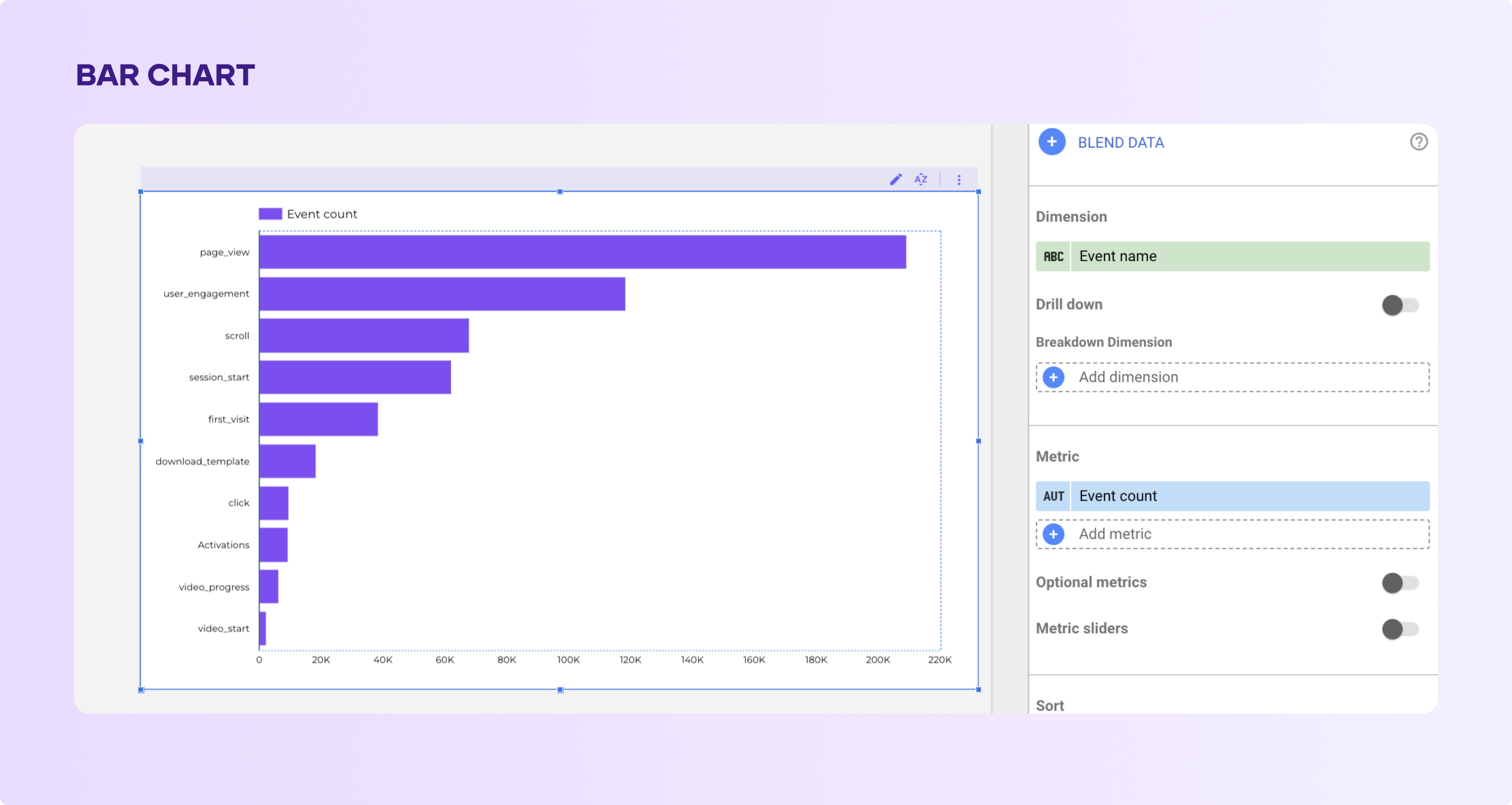Select the Event name dimension field
The height and width of the screenshot is (805, 1512).
coord(1232,256)
